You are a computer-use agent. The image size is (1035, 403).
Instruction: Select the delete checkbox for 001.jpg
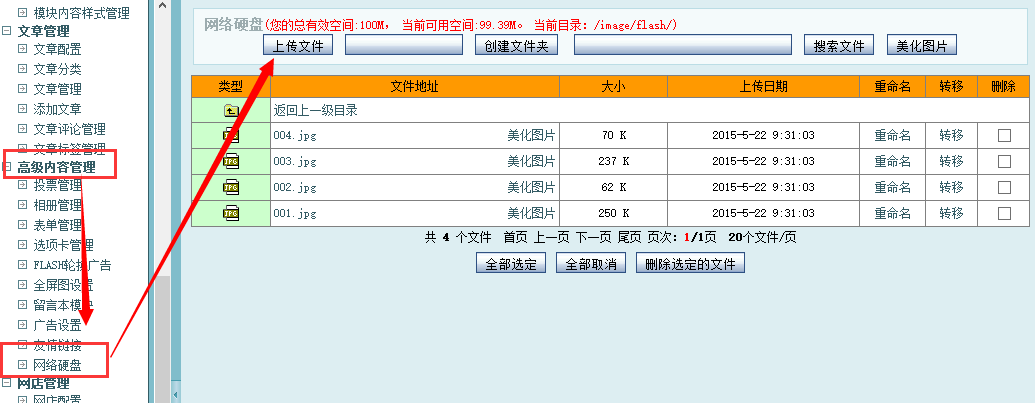1004,214
